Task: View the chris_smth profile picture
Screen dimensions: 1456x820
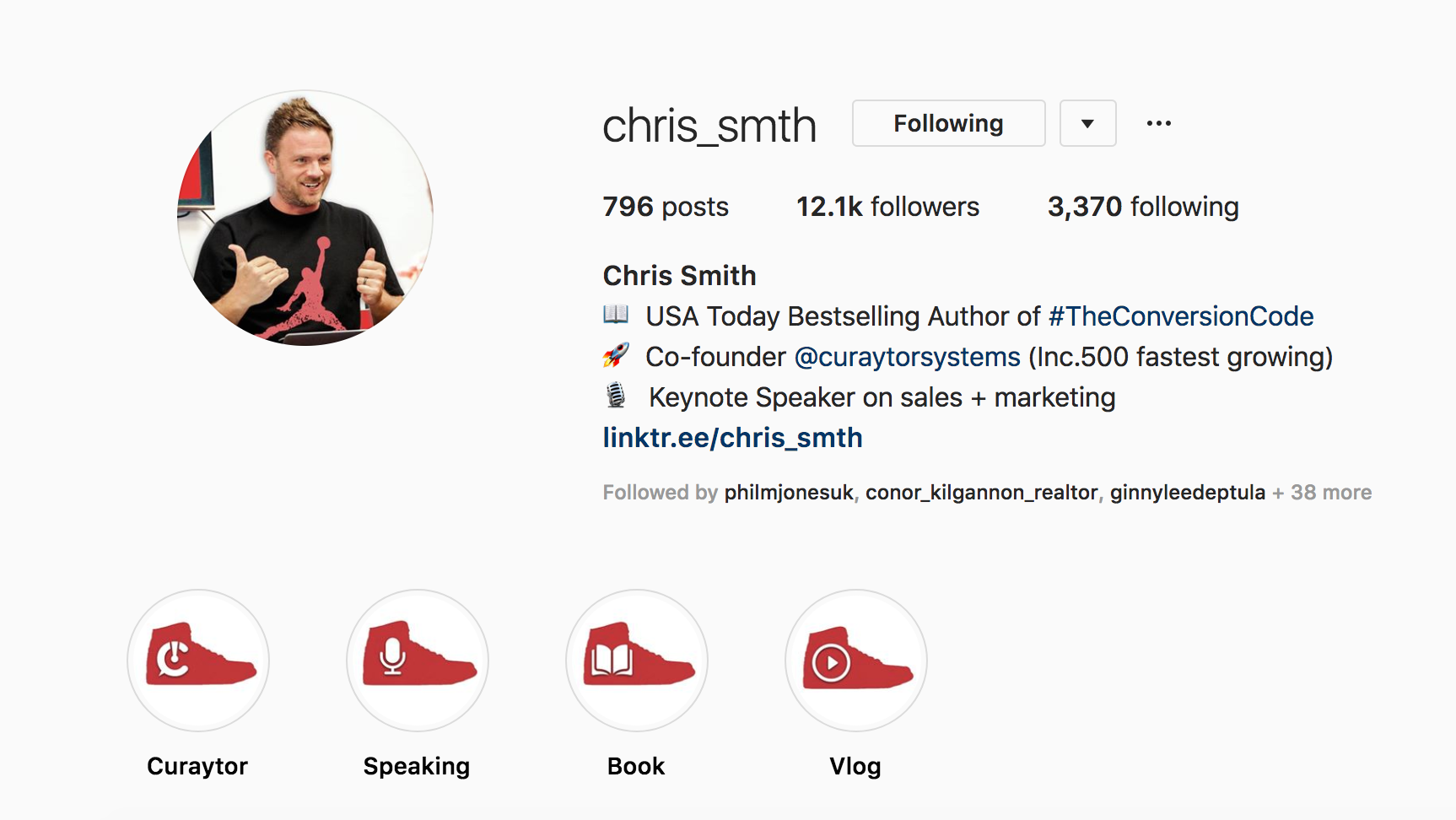Action: [305, 218]
